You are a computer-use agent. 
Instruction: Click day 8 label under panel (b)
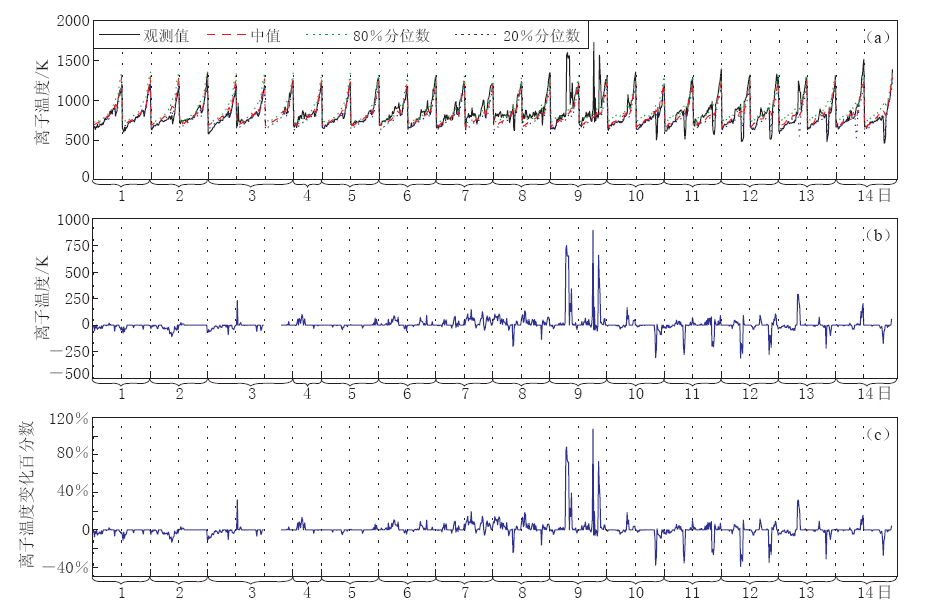coord(522,394)
